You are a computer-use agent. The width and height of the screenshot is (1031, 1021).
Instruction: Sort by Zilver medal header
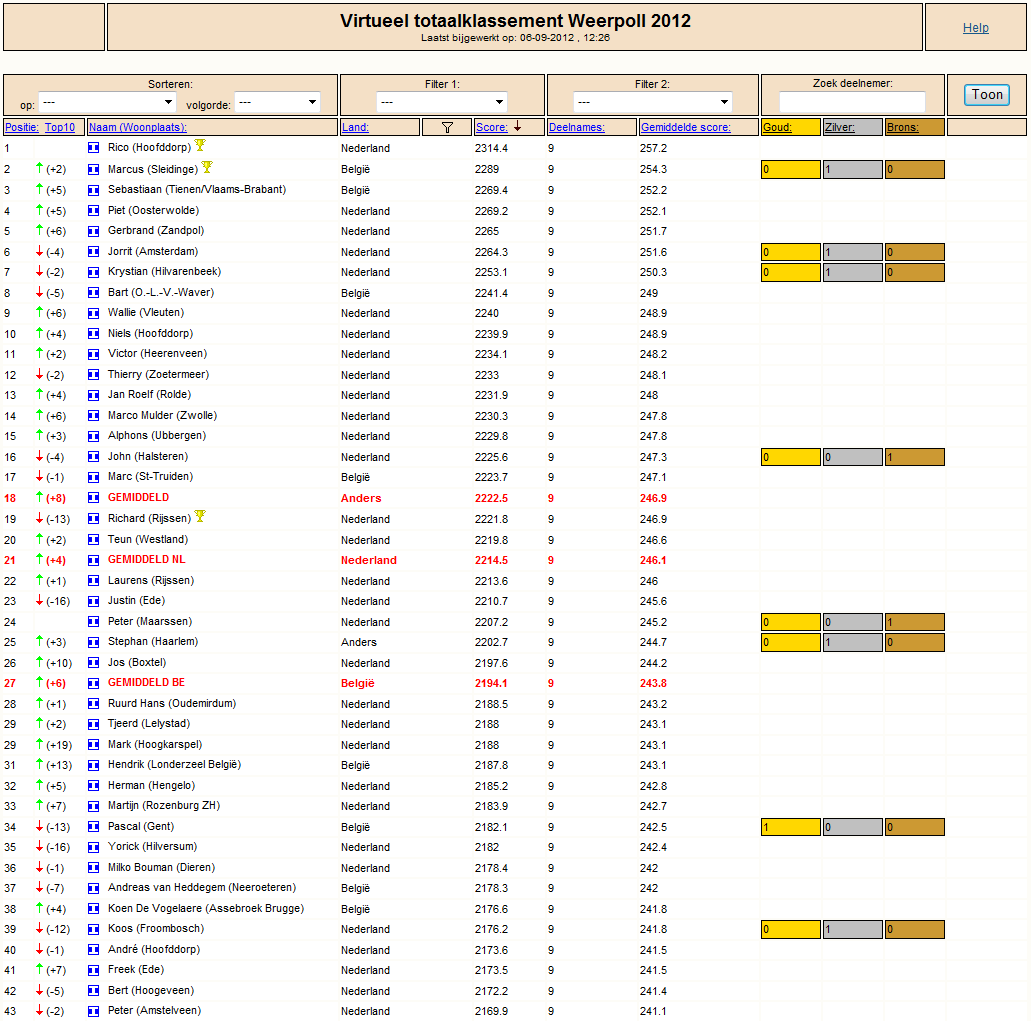840,128
